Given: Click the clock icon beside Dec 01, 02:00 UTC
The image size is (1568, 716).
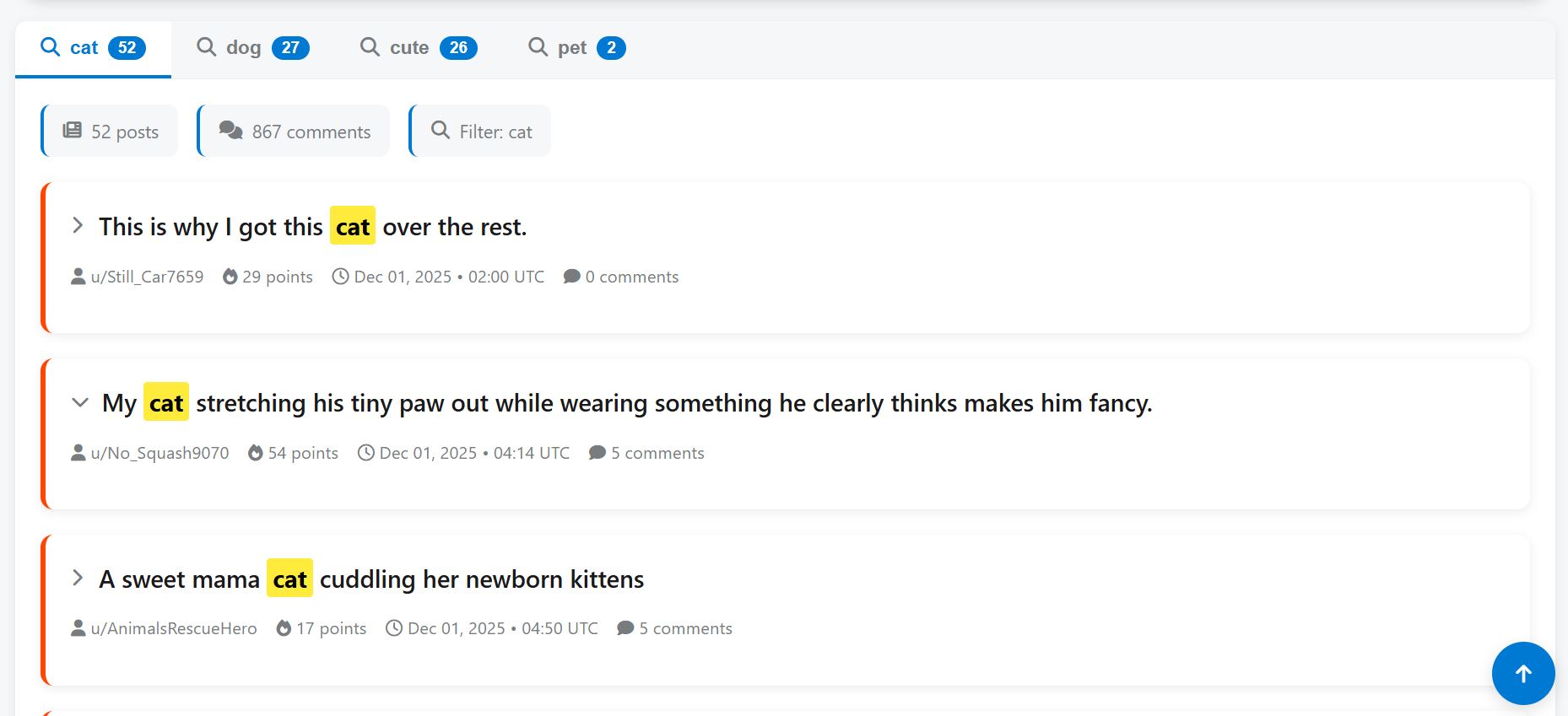Looking at the screenshot, I should click(x=340, y=277).
